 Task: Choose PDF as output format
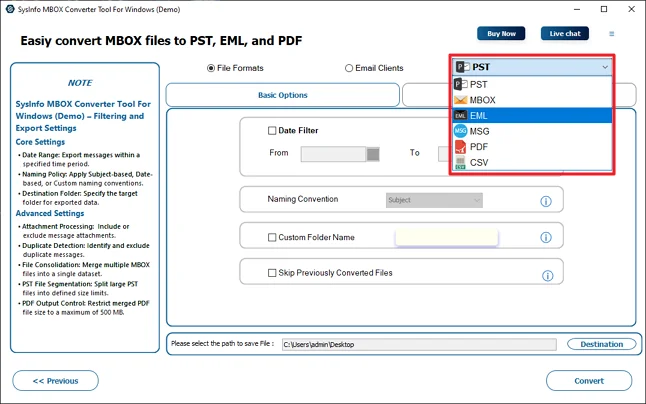[532, 147]
